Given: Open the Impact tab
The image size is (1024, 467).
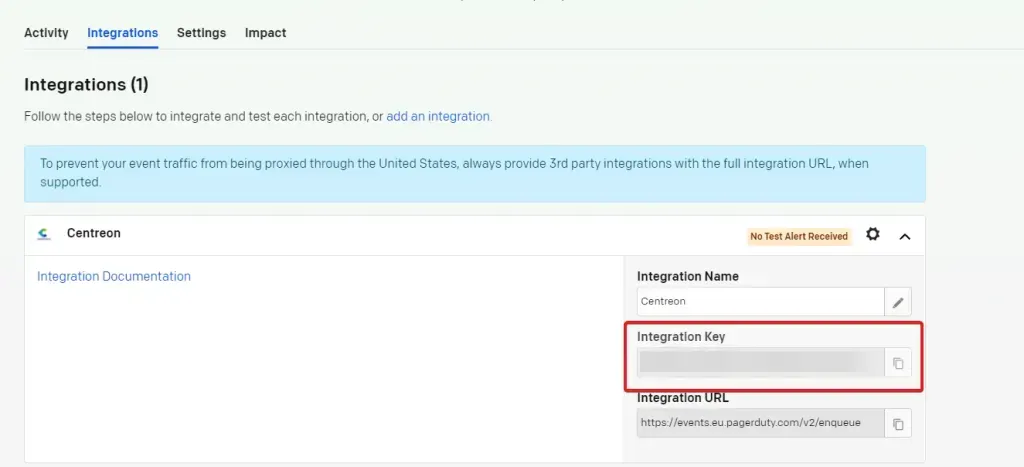Looking at the screenshot, I should click(265, 33).
